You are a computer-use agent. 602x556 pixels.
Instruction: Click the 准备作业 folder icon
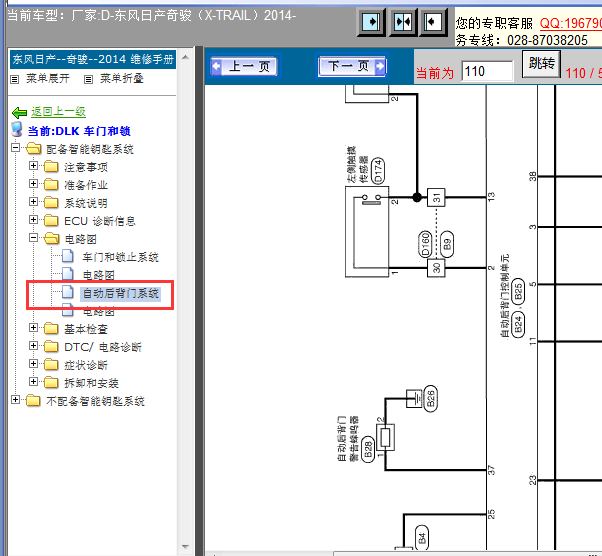(51, 185)
